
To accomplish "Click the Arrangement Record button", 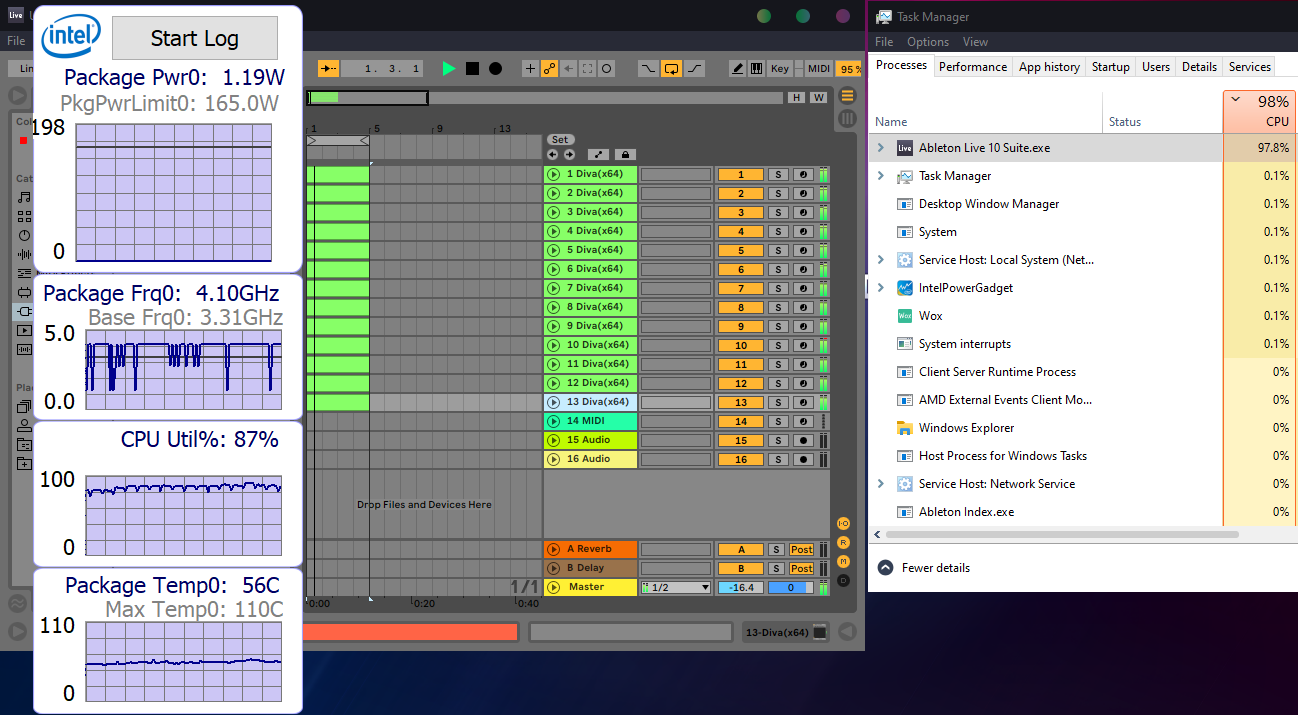I will click(x=495, y=69).
